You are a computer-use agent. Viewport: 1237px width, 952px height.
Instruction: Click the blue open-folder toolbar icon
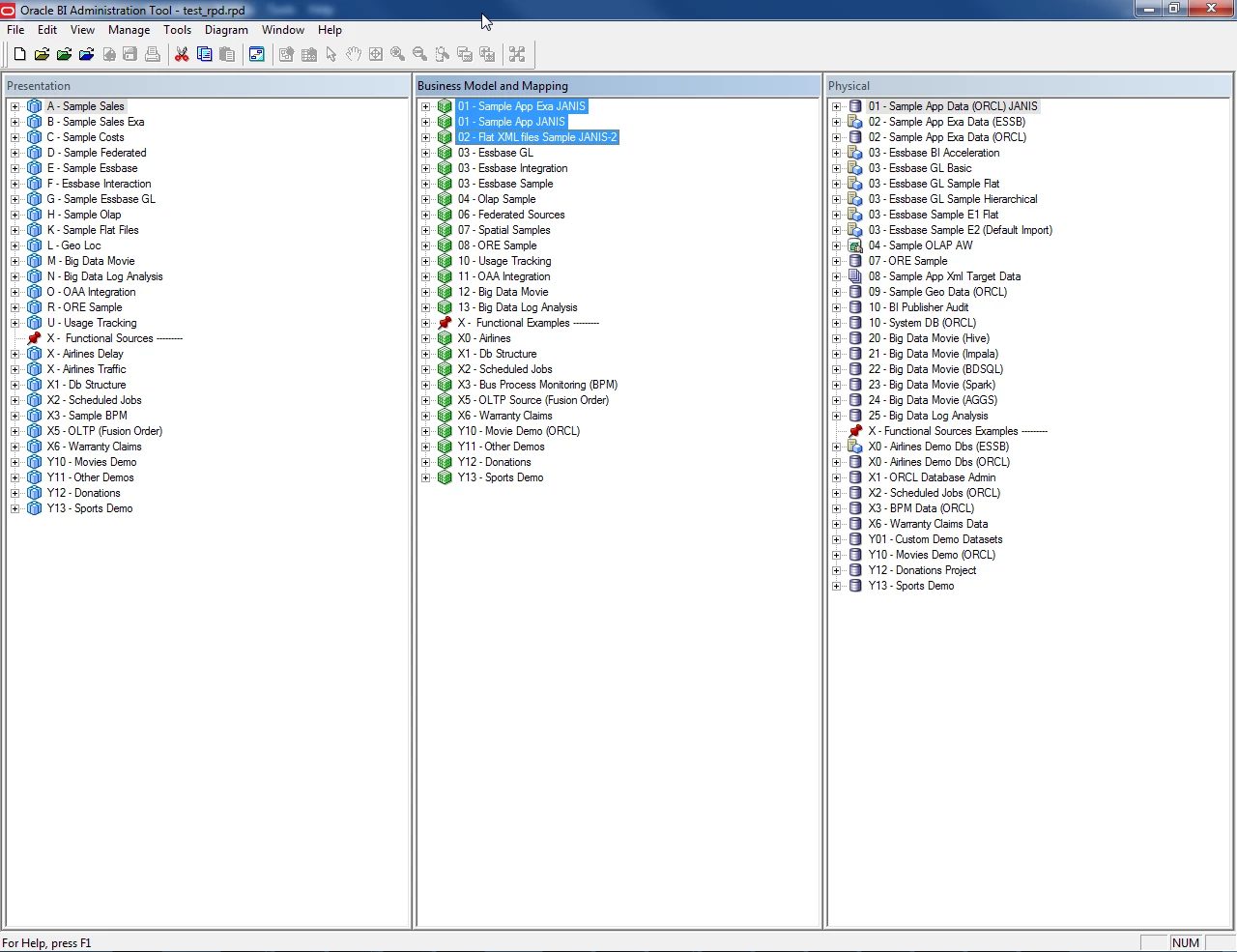(x=86, y=54)
